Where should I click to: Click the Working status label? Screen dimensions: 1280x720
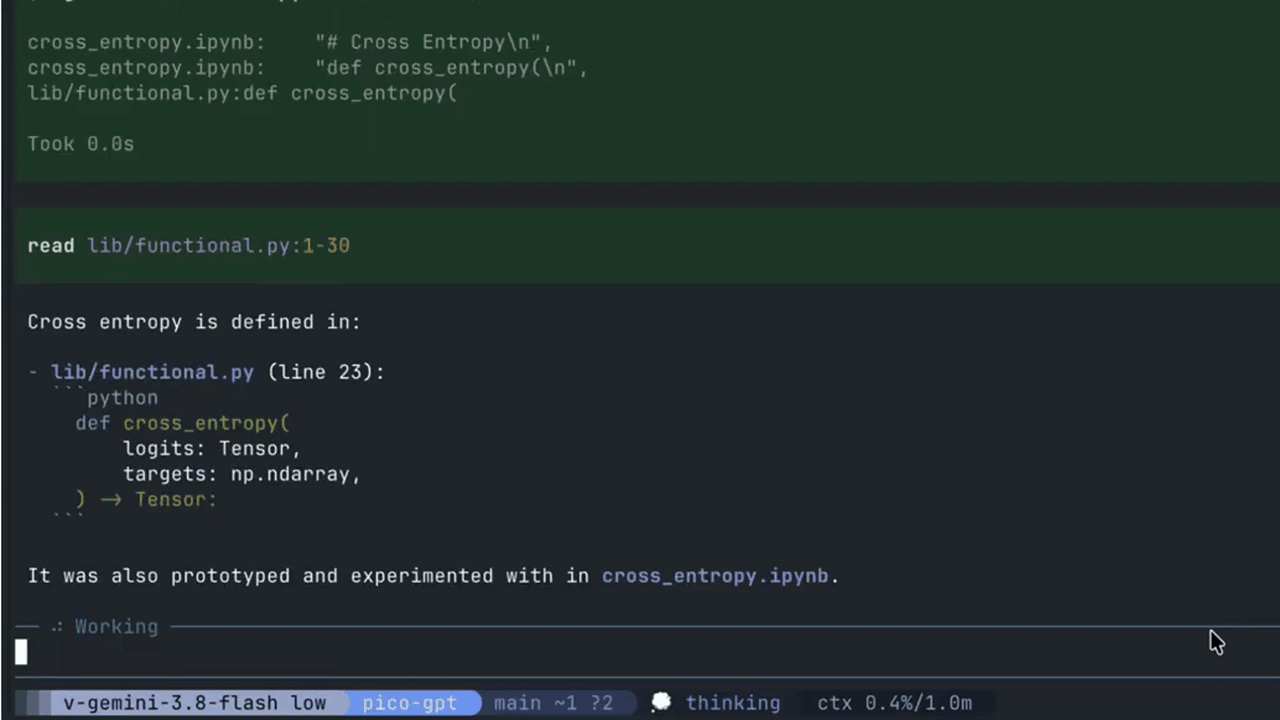(x=116, y=627)
